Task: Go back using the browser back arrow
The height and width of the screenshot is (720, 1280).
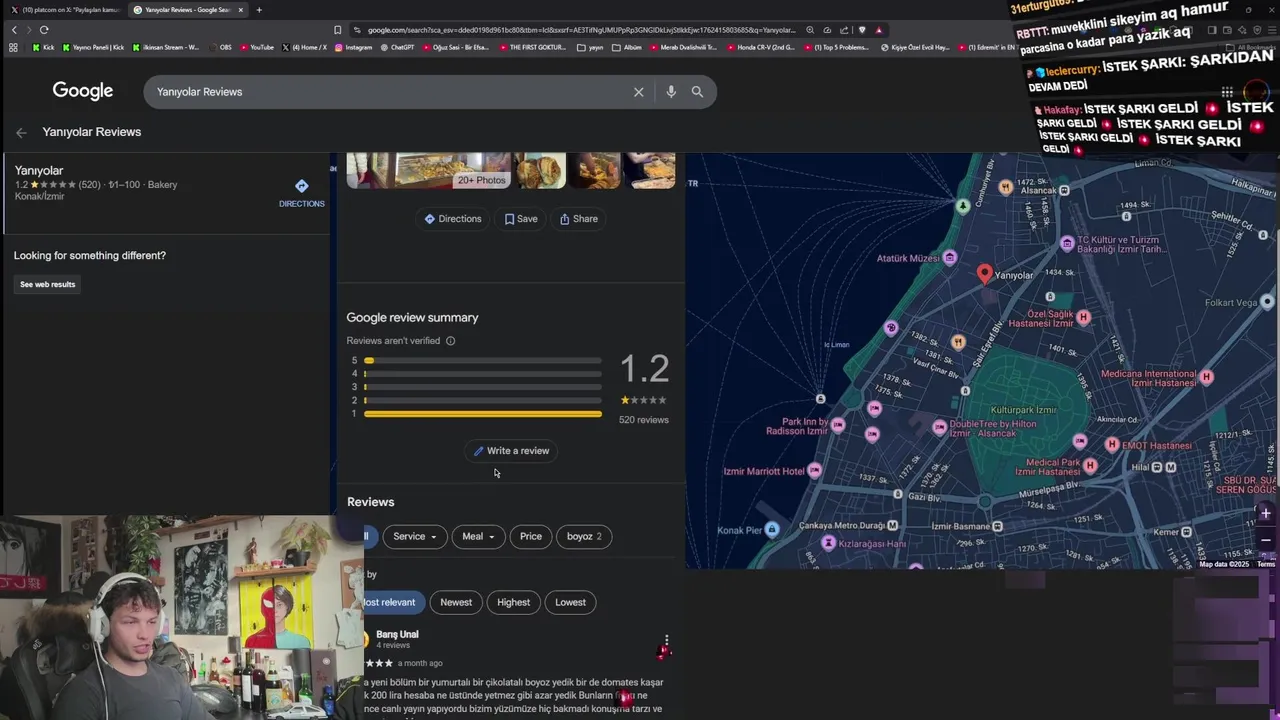Action: [14, 30]
